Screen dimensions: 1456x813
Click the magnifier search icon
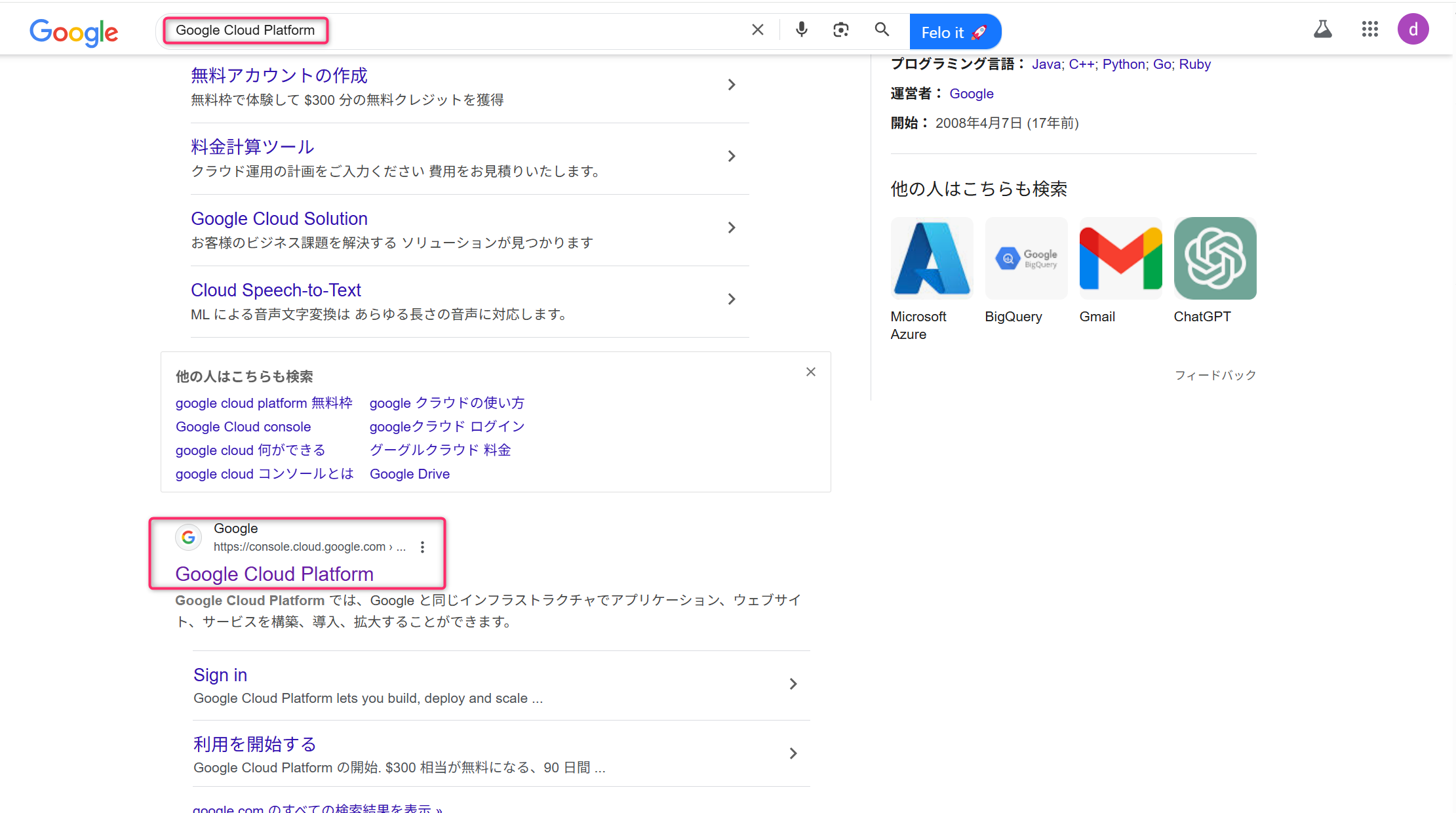pyautogui.click(x=882, y=30)
